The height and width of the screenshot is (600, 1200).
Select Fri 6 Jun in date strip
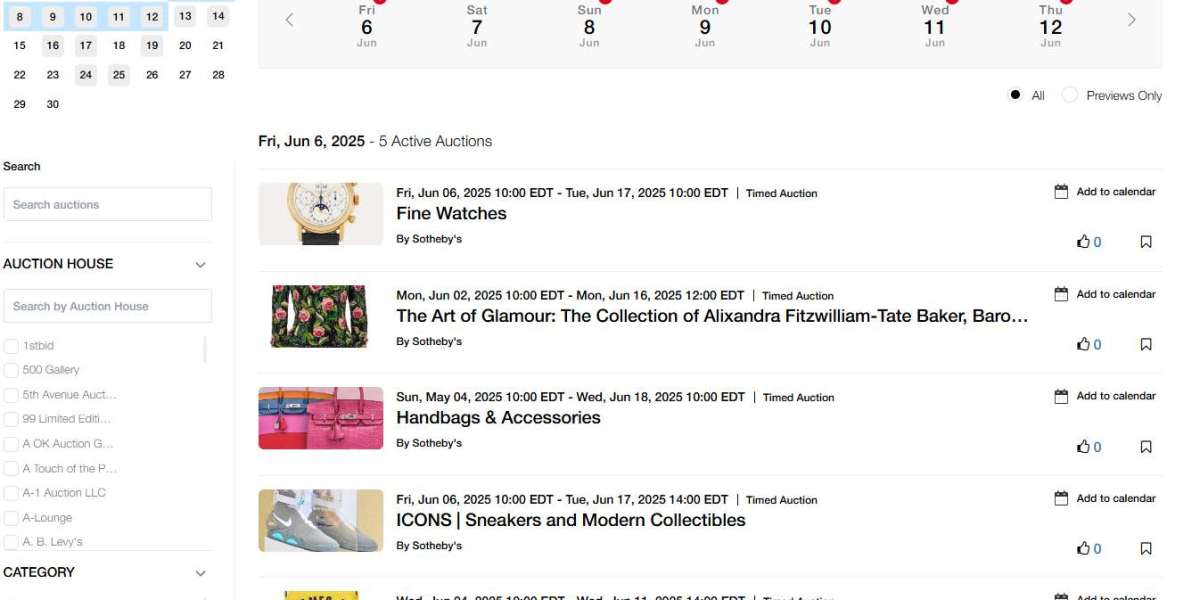click(x=367, y=26)
